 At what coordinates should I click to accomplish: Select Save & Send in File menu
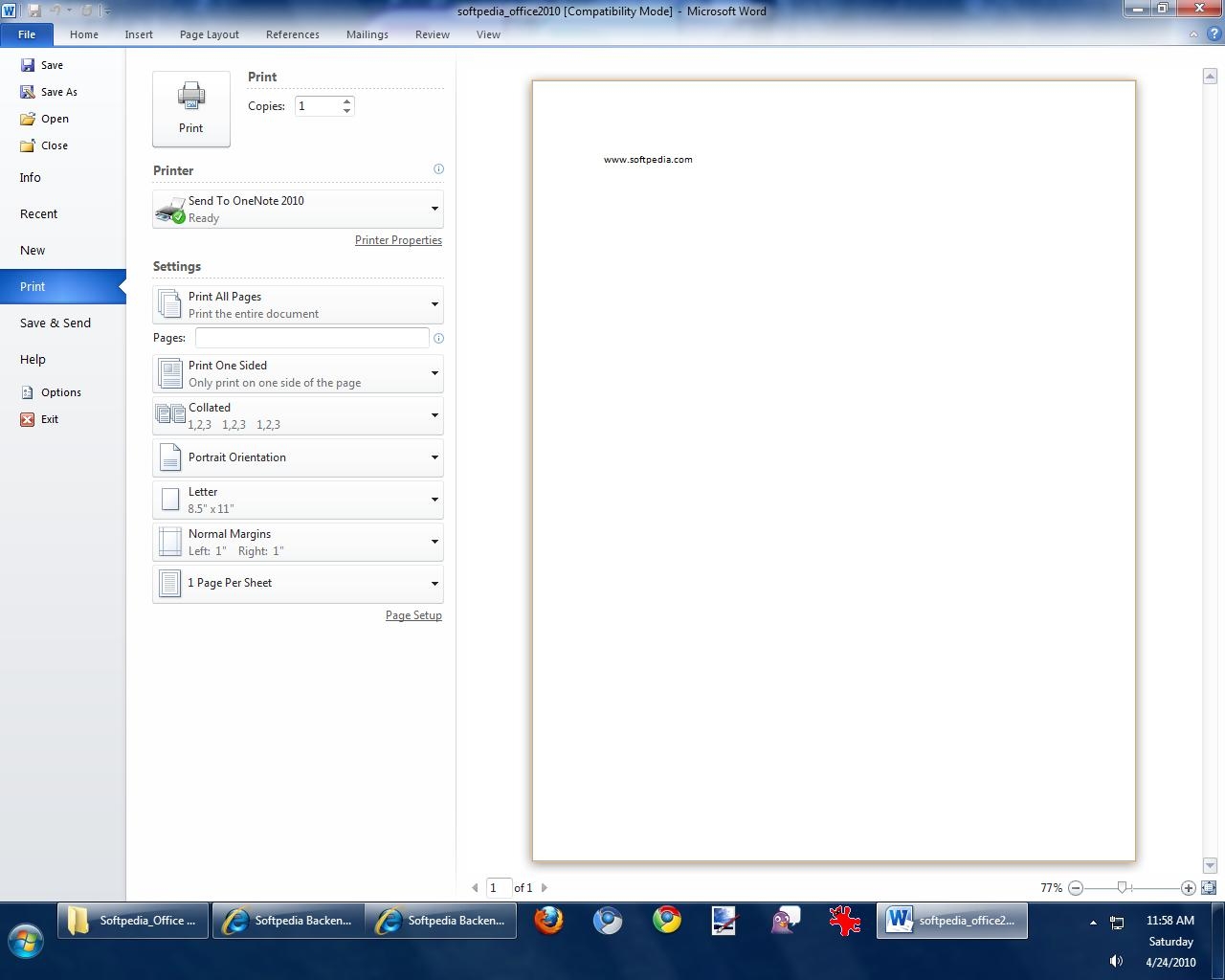[56, 323]
